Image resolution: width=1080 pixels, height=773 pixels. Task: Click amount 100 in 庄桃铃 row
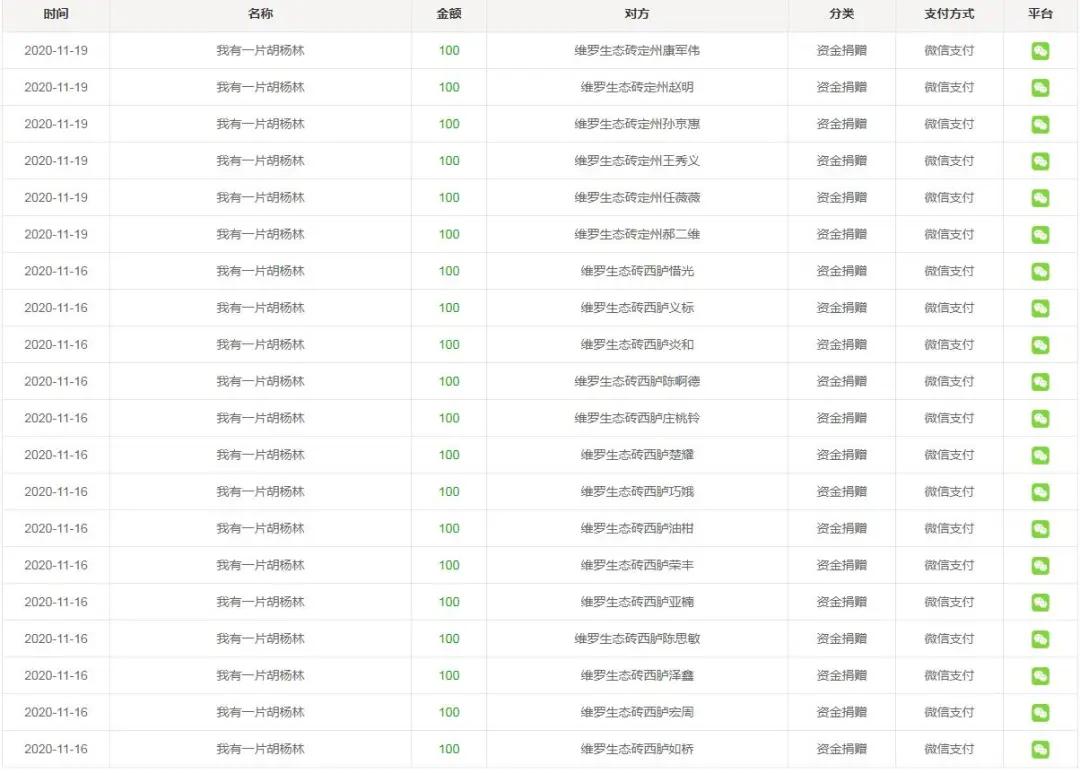coord(449,418)
